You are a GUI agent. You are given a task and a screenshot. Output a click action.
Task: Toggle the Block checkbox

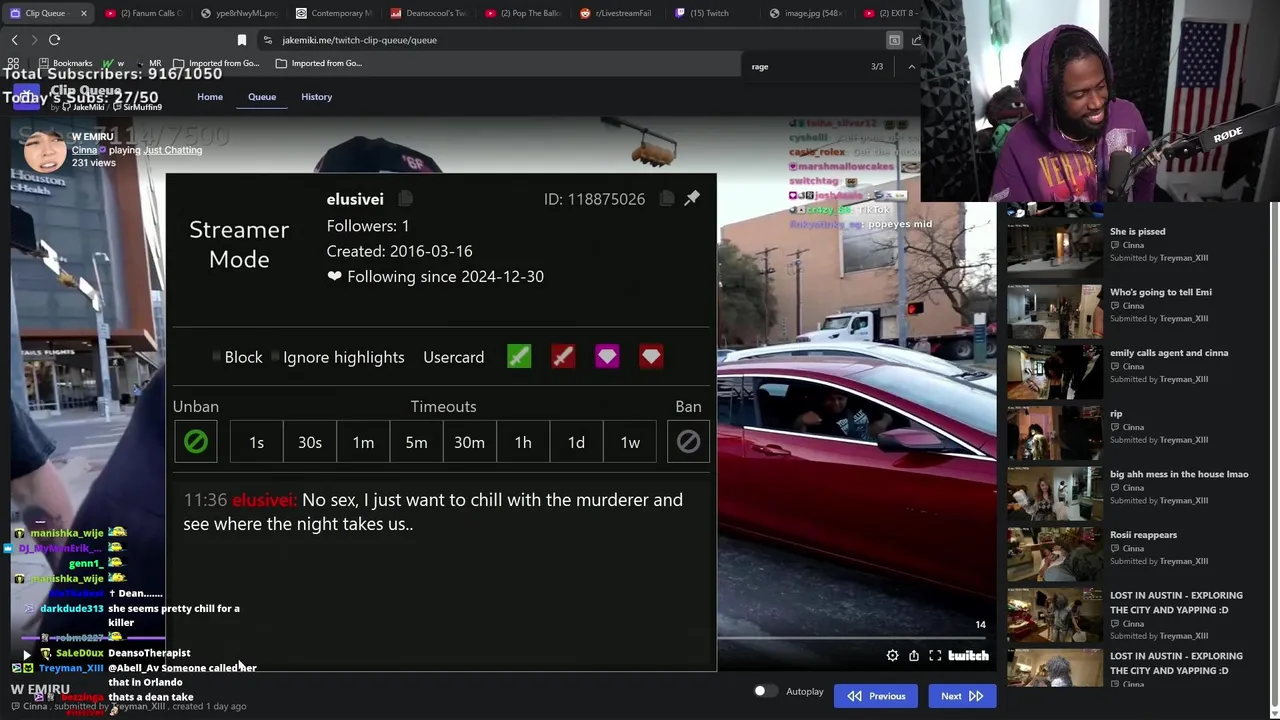point(217,357)
